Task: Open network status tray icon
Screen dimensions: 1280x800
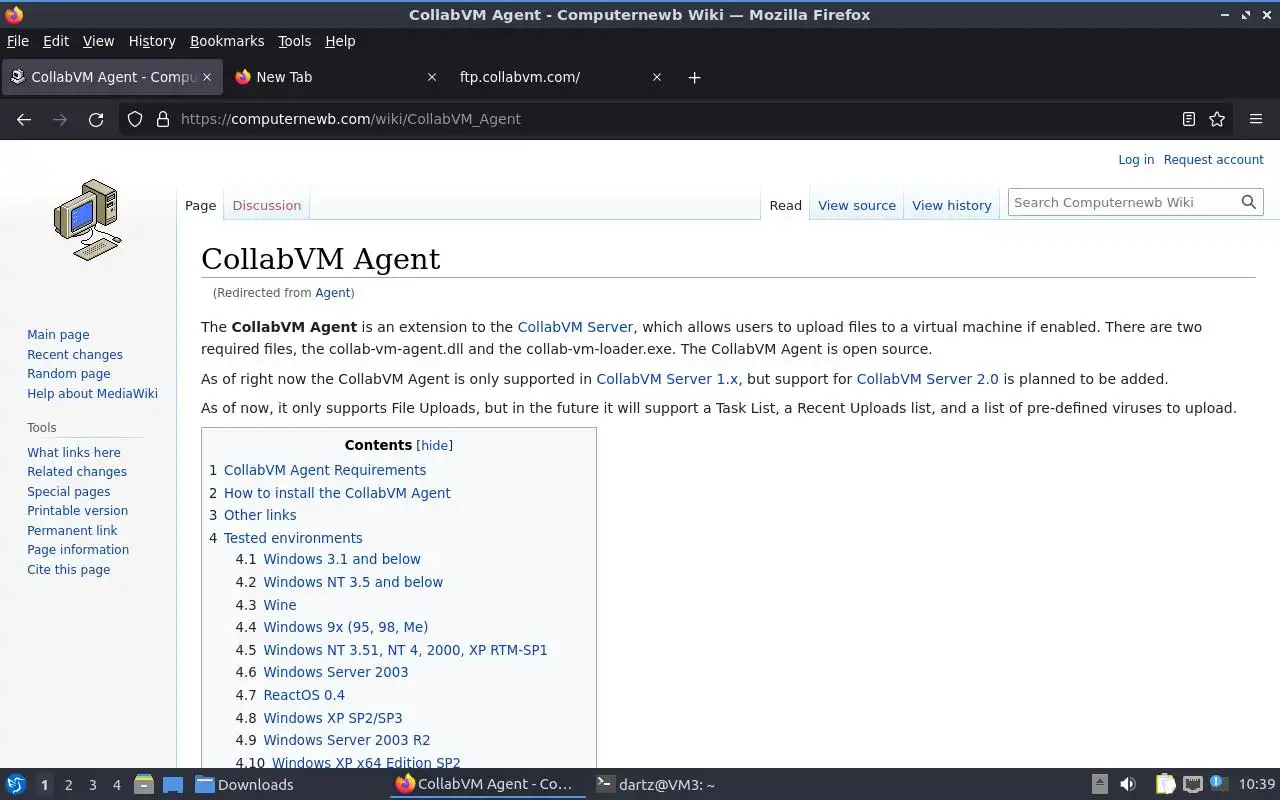Action: tap(1193, 784)
